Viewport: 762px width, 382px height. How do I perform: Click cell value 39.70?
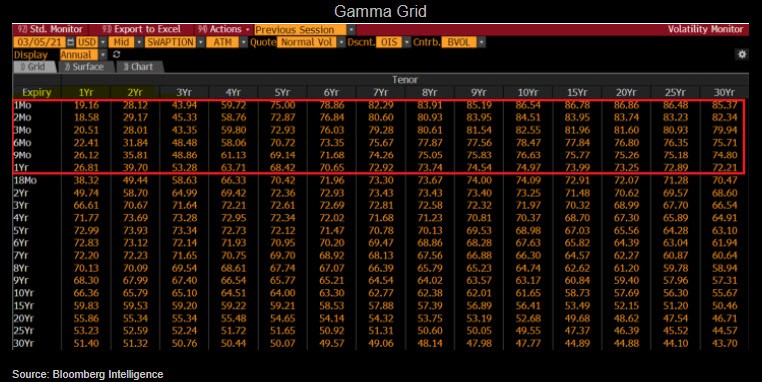click(135, 168)
